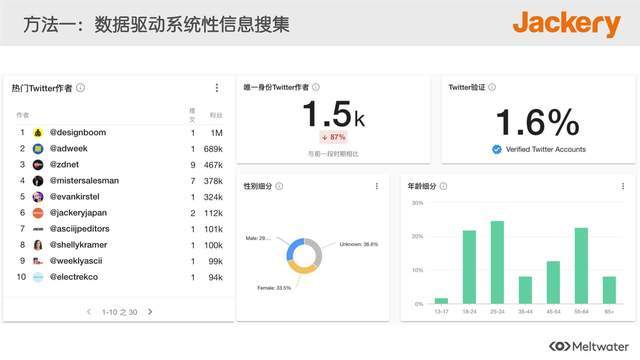Viewport: 640px width, 360px height.
Task: Open three-dot menu of 性别细分 panel
Action: click(x=376, y=186)
